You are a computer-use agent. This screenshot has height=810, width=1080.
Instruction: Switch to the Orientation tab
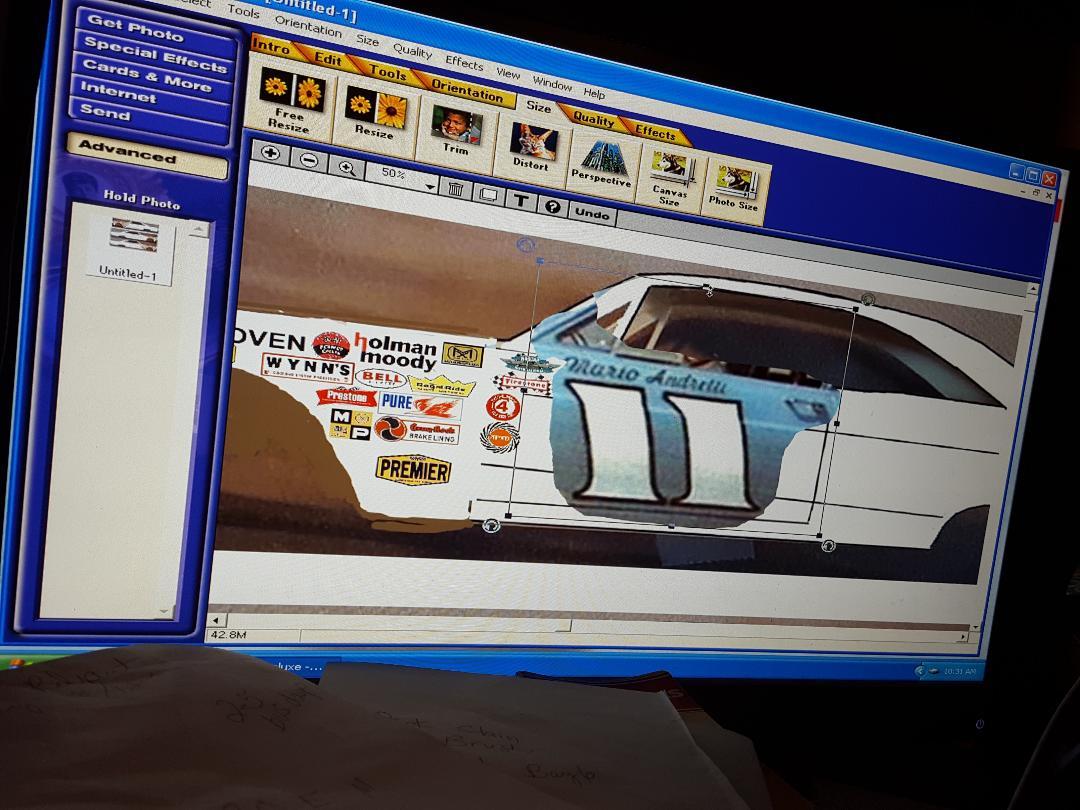(x=467, y=90)
